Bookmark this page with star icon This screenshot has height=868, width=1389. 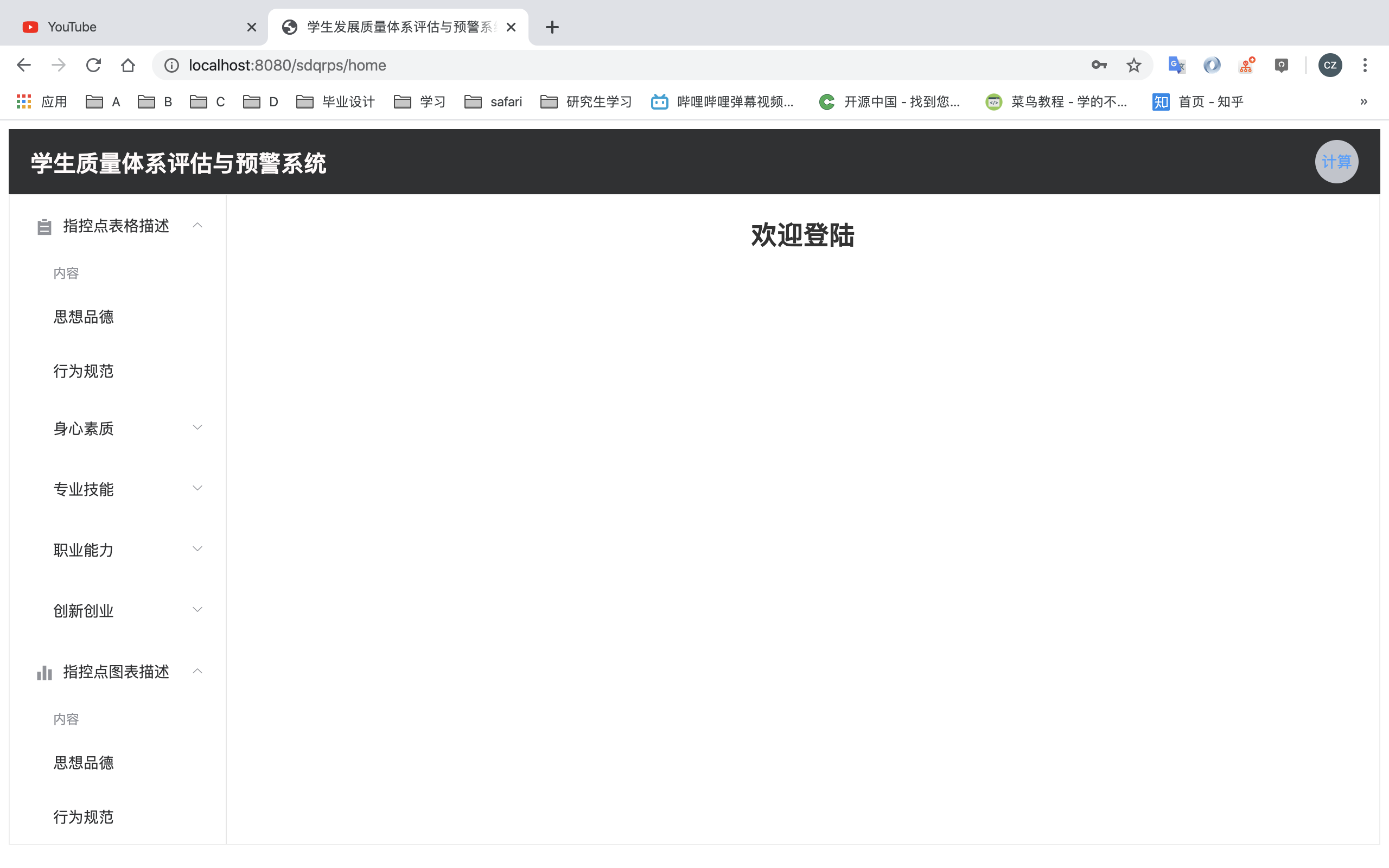tap(1133, 65)
